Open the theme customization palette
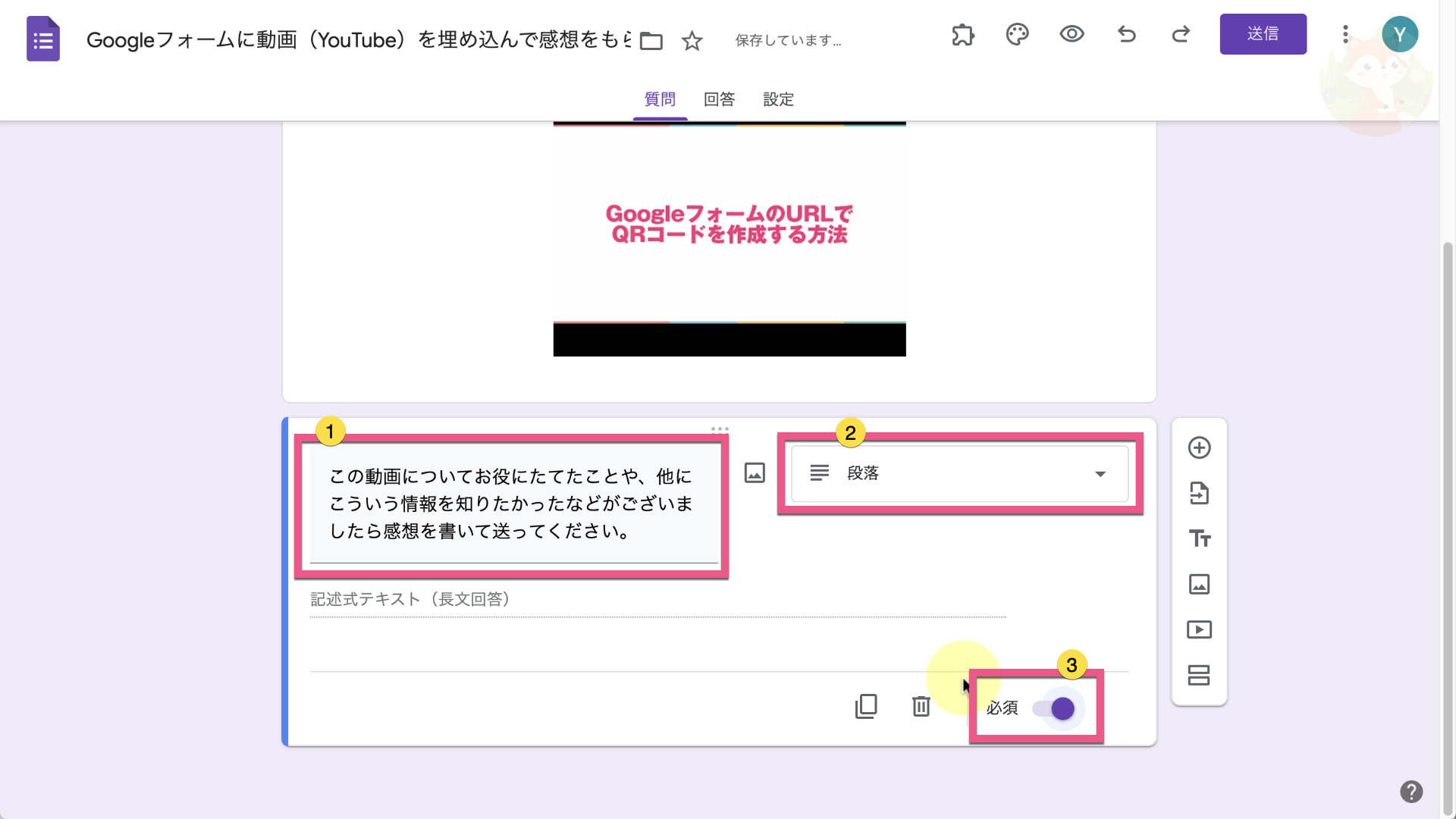 pyautogui.click(x=1017, y=35)
